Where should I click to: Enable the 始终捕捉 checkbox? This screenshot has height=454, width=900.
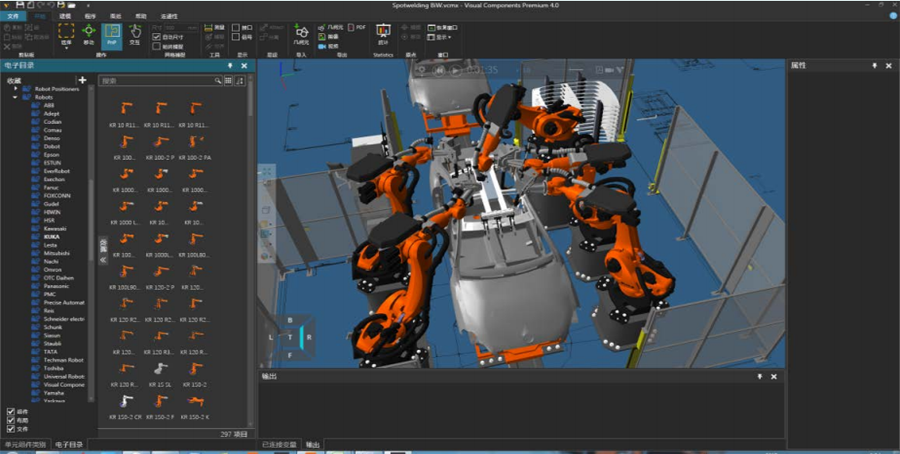click(x=157, y=46)
